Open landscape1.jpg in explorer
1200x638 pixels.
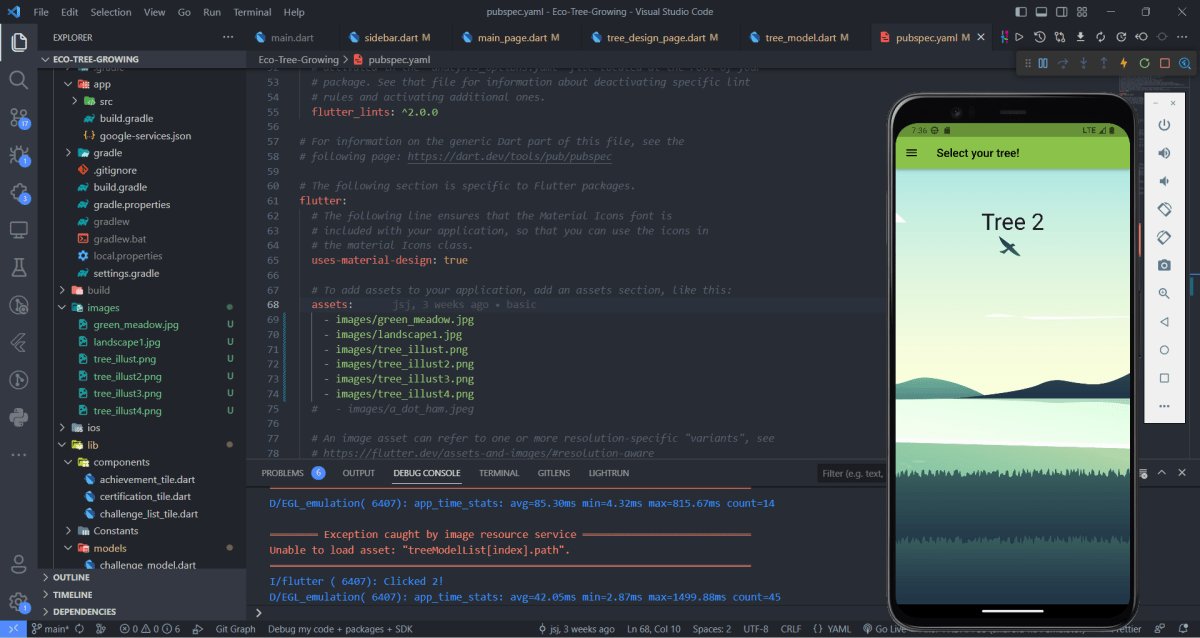tap(127, 342)
